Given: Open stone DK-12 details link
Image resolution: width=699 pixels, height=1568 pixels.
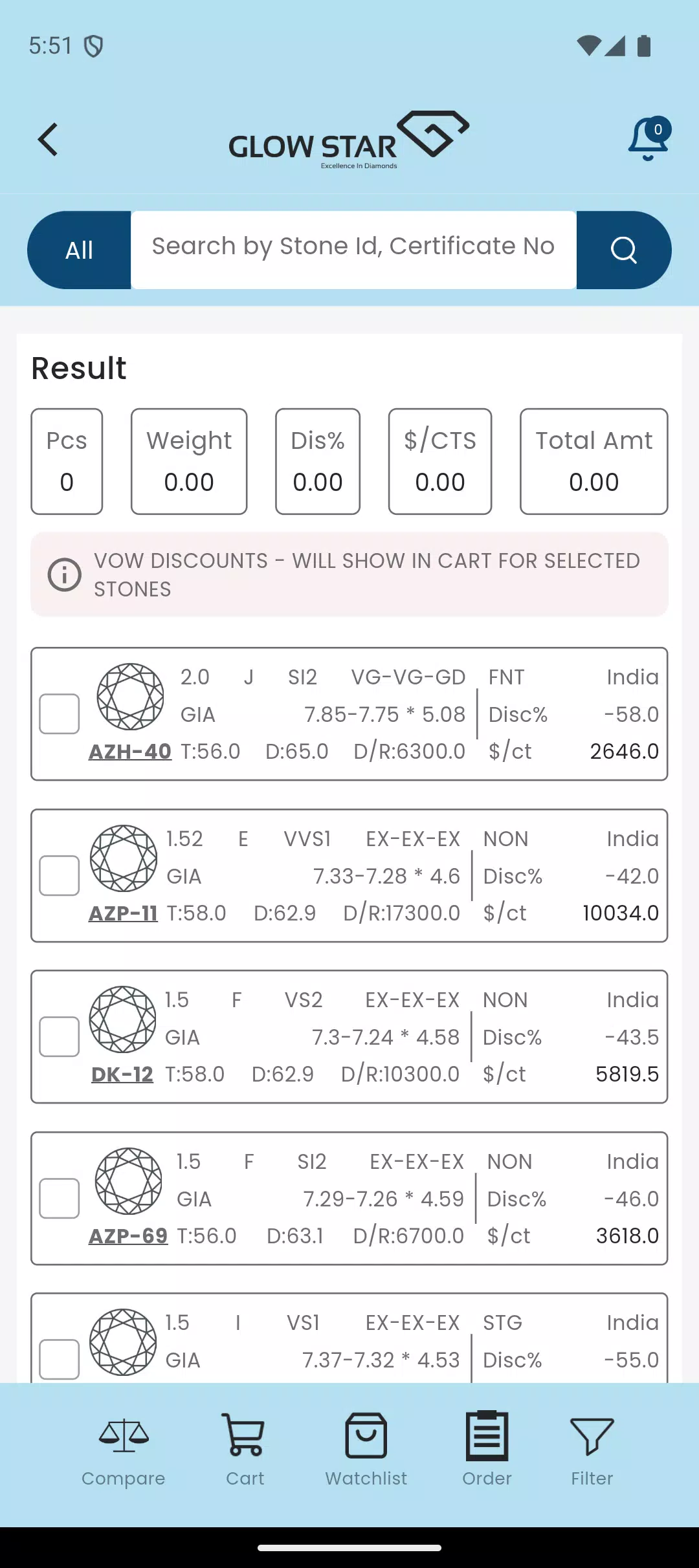Looking at the screenshot, I should click(122, 1074).
